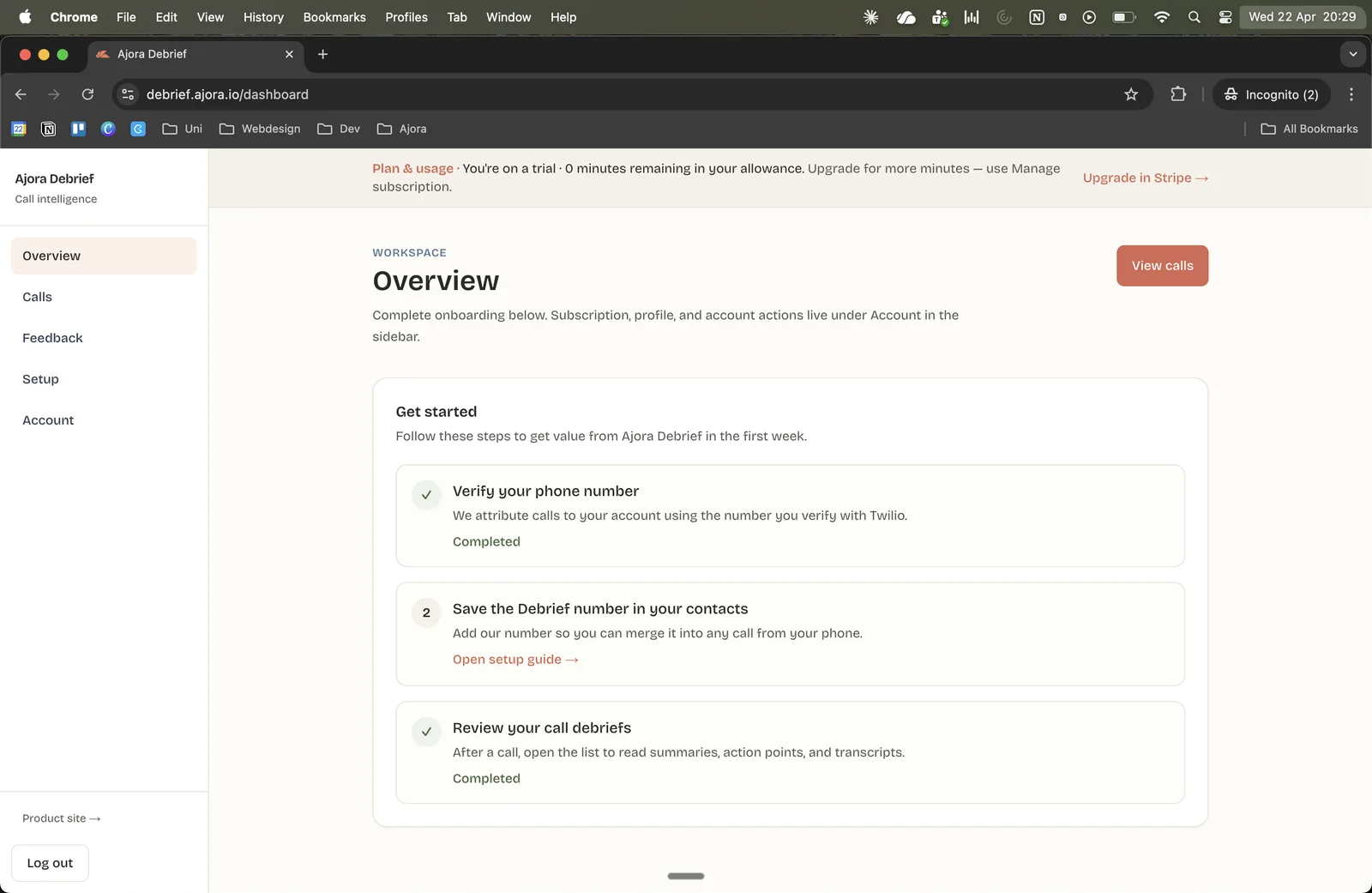Open Chrome's three-dot menu

[1351, 94]
